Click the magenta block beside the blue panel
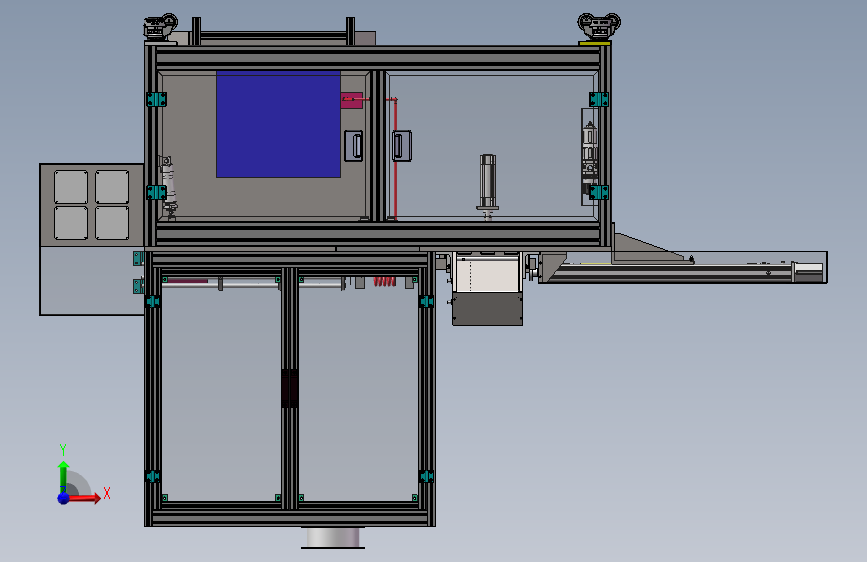 (x=352, y=100)
